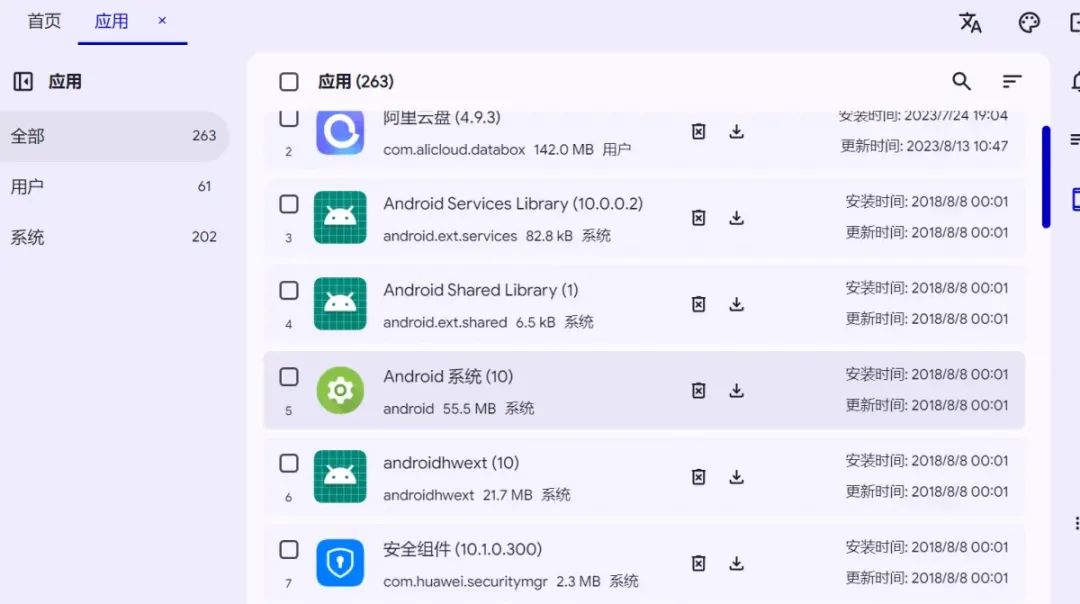Image resolution: width=1080 pixels, height=604 pixels.
Task: Click 应用 (263) list header
Action: pyautogui.click(x=355, y=81)
